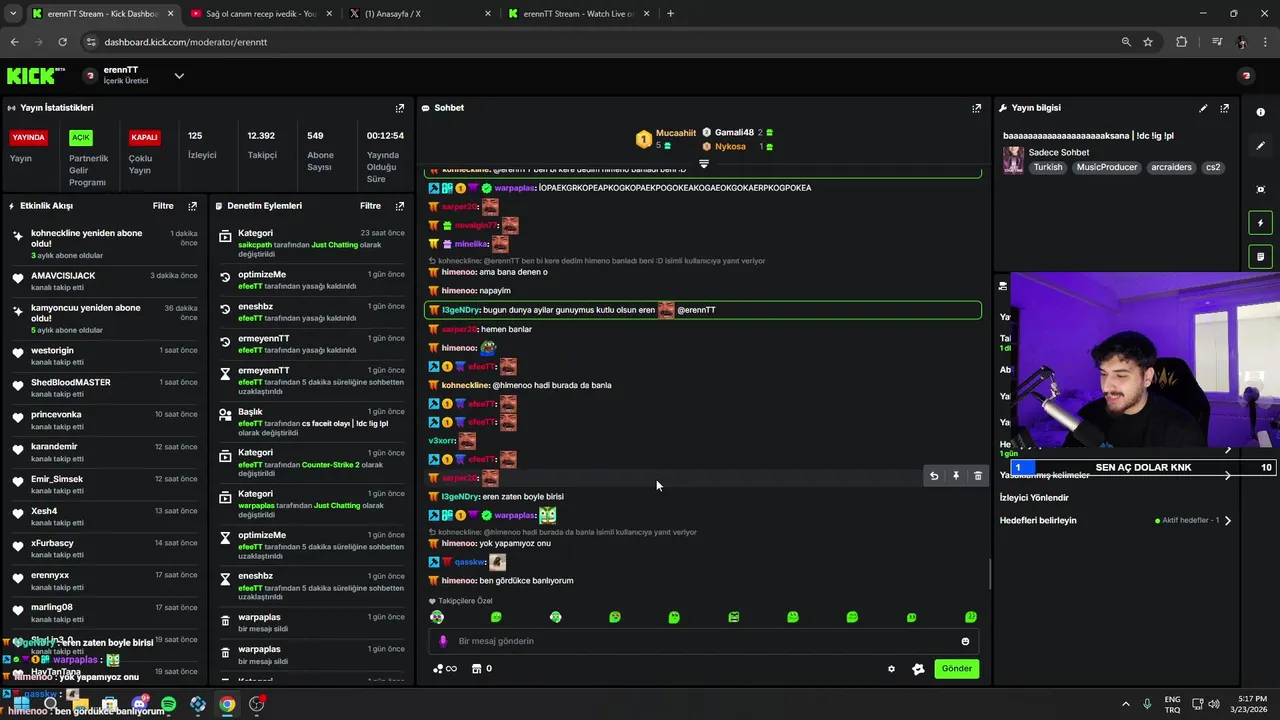The image size is (1280, 720).
Task: Open the chat identity badge icon next to Gönder
Action: 918,669
